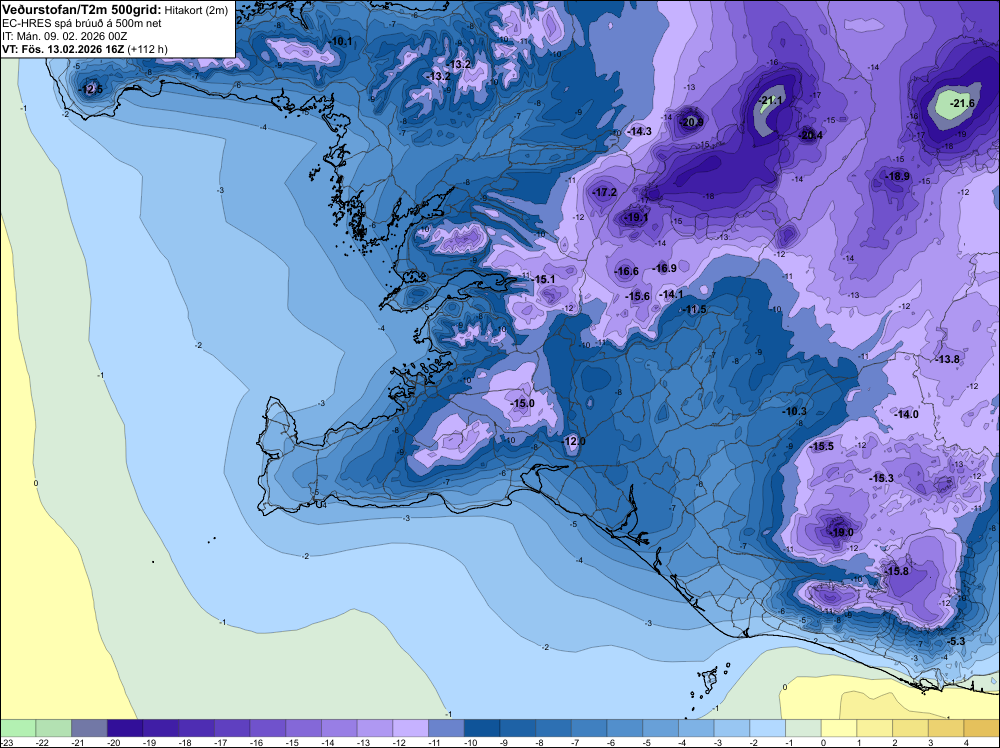The image size is (1000, 748).
Task: Click the pale yellow legend swatch labeled 0
Action: click(x=839, y=728)
